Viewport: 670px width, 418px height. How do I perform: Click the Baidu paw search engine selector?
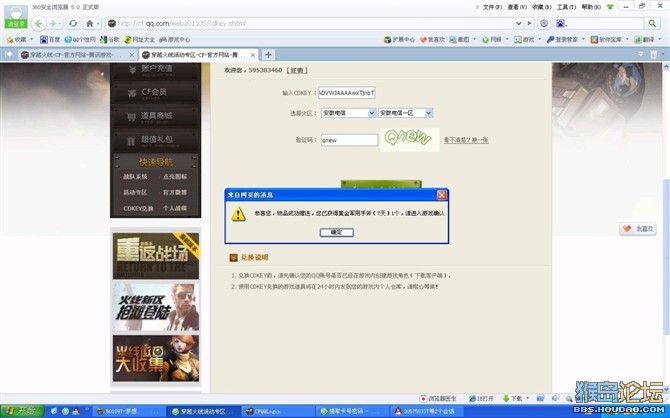click(560, 24)
